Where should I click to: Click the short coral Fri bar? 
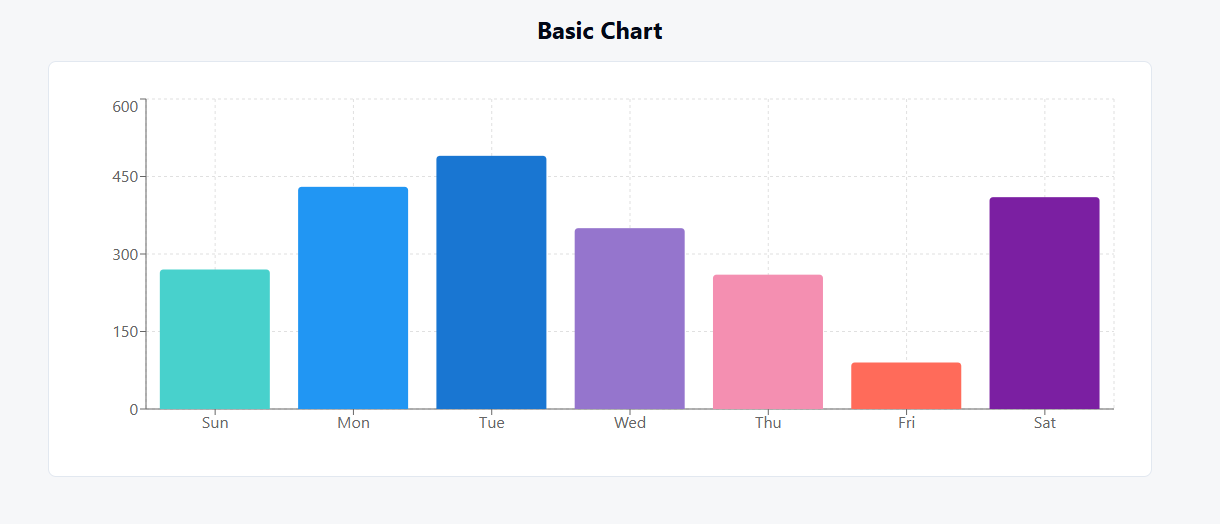coord(906,386)
